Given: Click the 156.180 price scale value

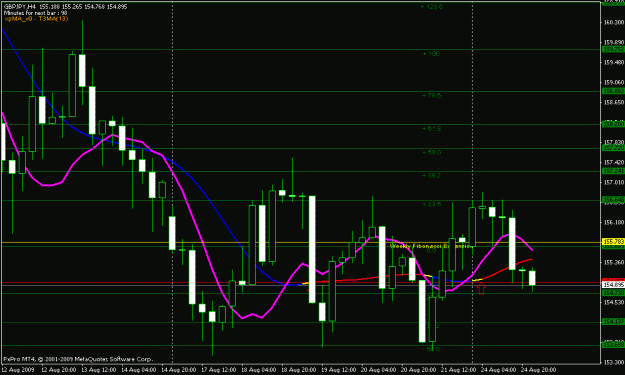Looking at the screenshot, I should tap(614, 222).
